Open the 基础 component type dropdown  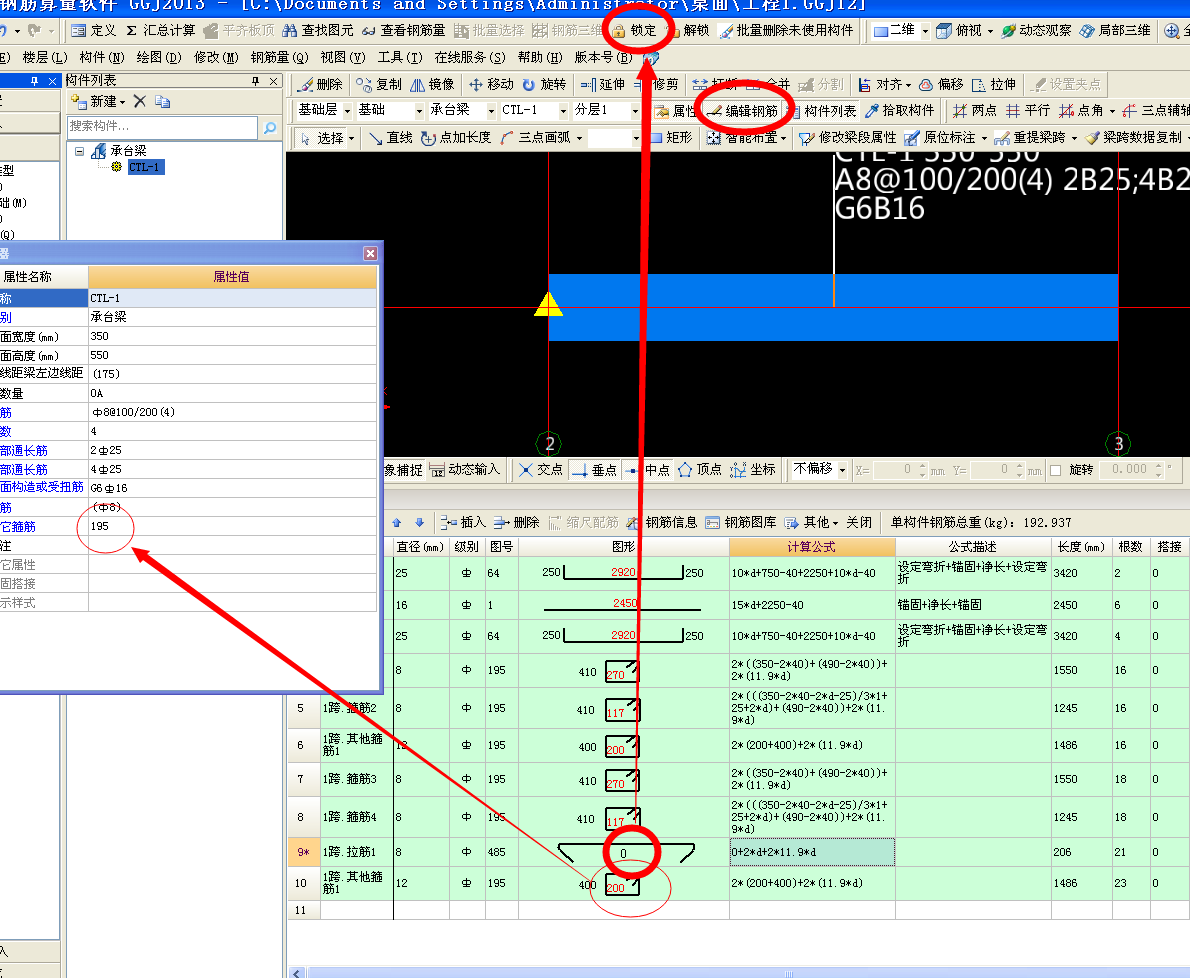[419, 111]
